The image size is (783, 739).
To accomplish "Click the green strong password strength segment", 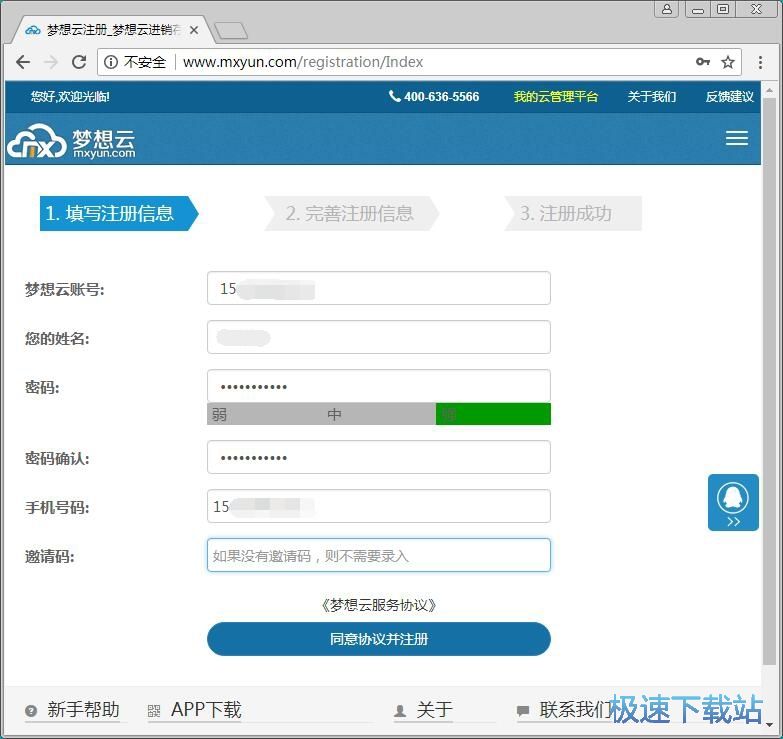I will point(493,414).
